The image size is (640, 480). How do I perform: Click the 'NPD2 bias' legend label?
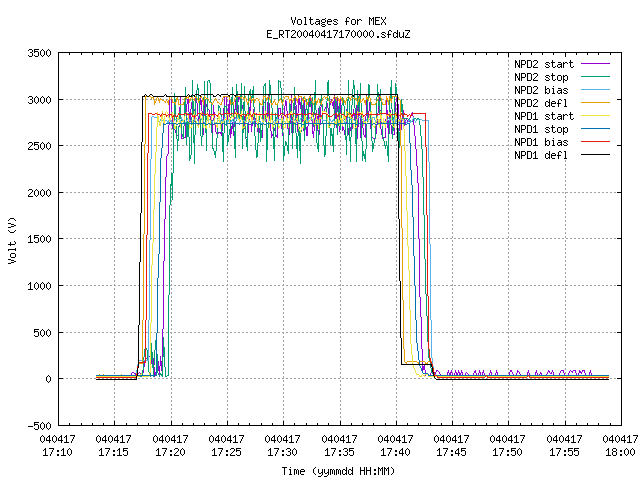(541, 90)
